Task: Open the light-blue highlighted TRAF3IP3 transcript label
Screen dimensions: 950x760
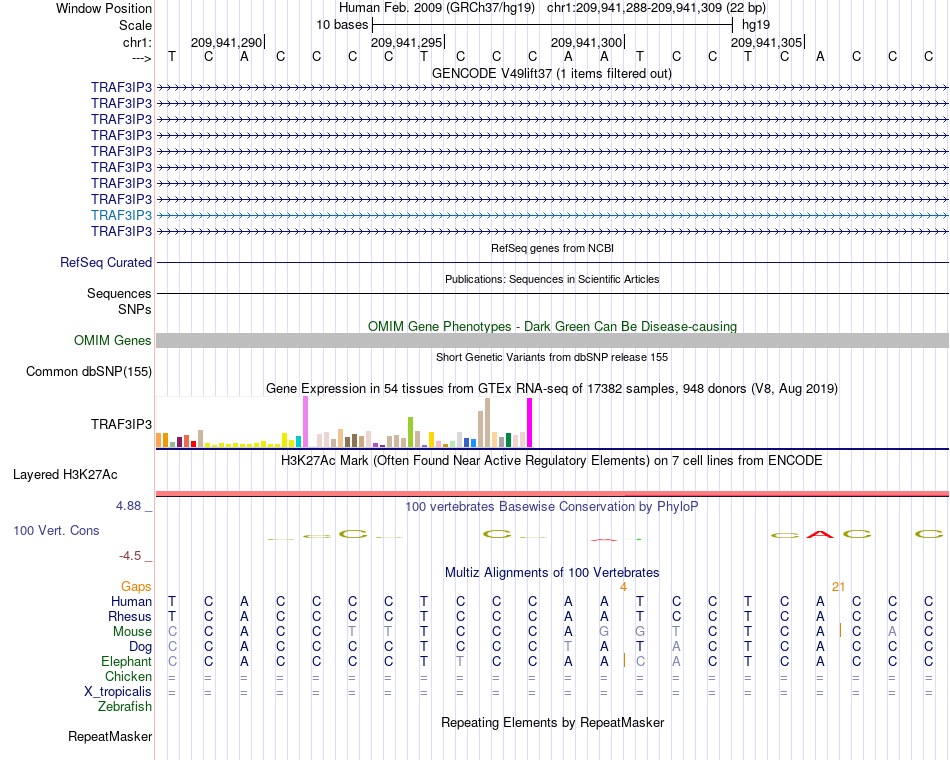Action: click(x=121, y=215)
